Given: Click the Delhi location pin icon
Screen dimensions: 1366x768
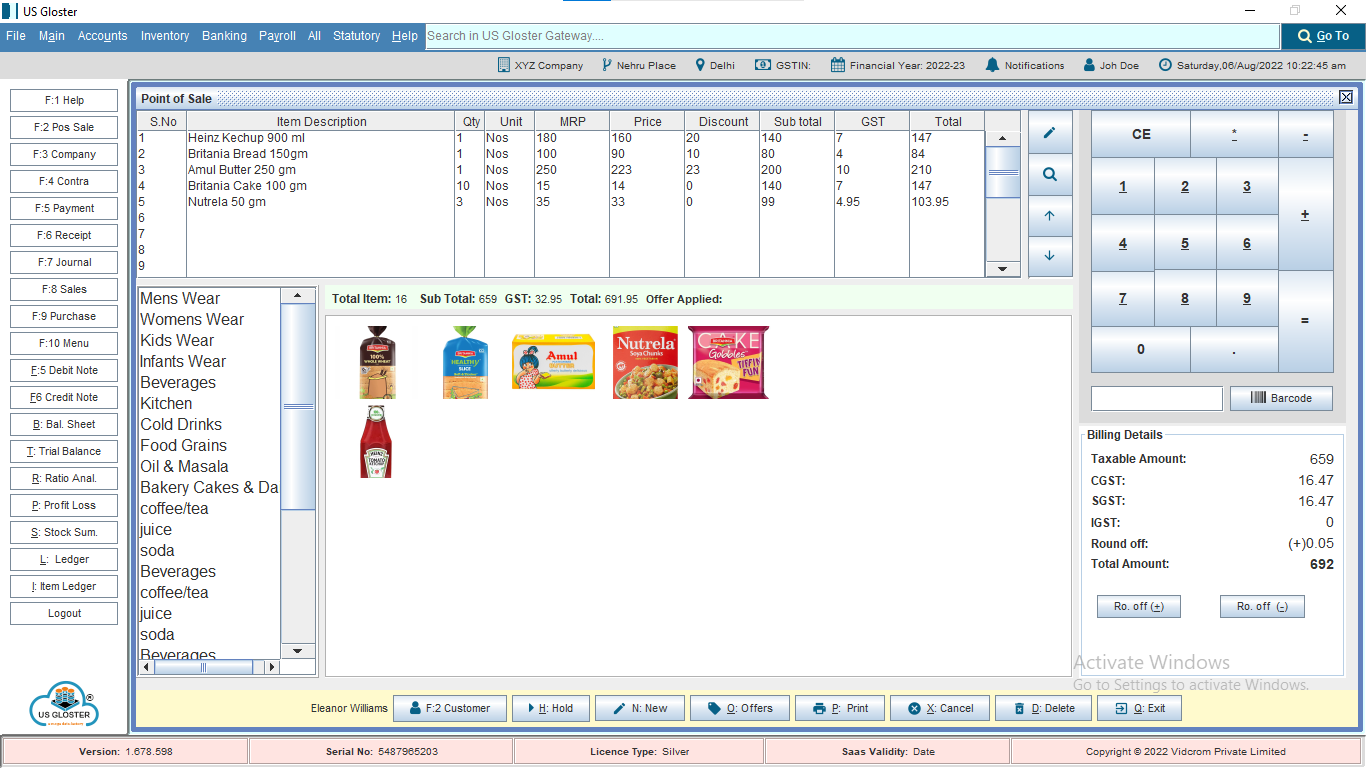Looking at the screenshot, I should coord(700,65).
